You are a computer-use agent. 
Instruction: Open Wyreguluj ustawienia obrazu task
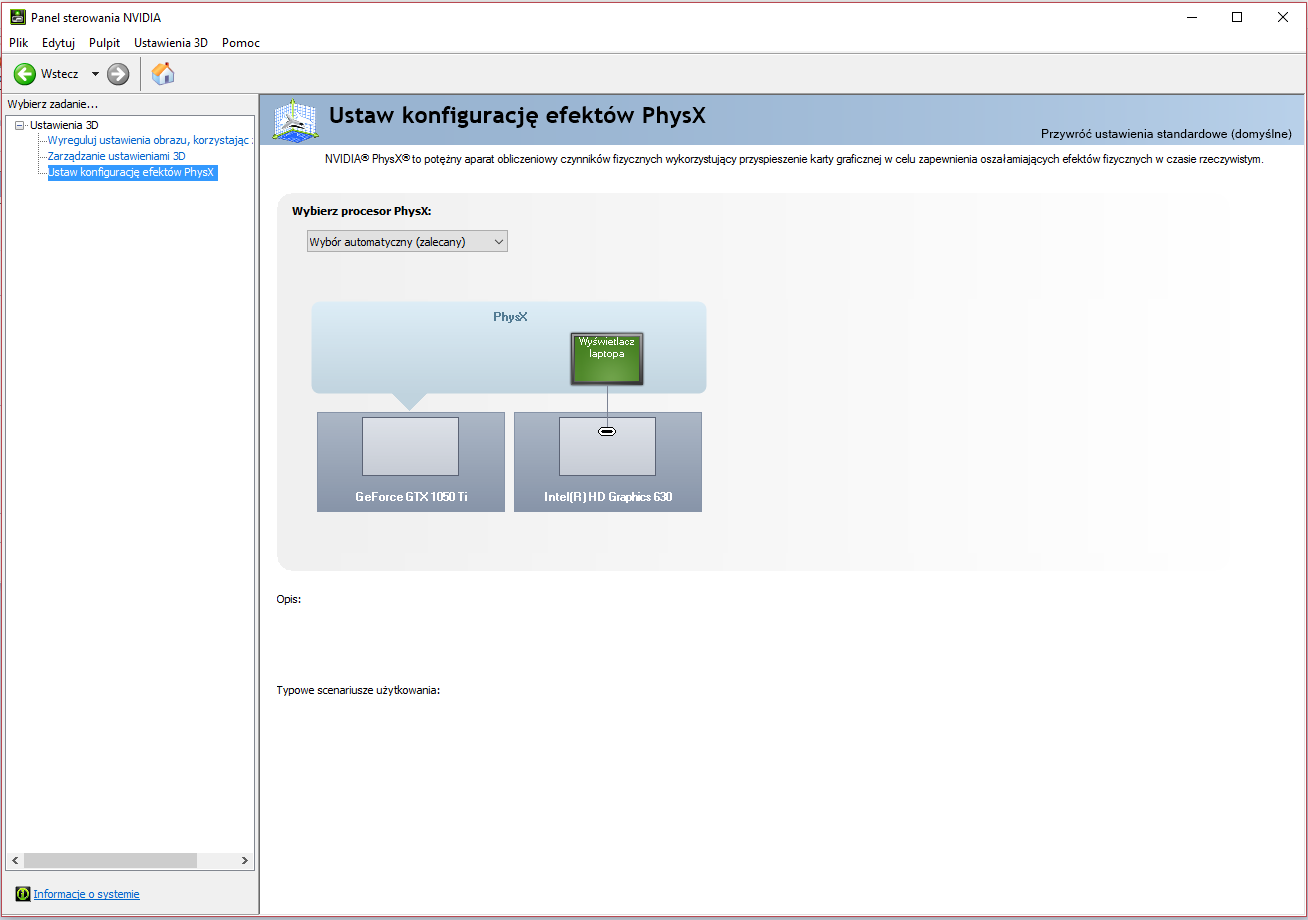(x=150, y=141)
